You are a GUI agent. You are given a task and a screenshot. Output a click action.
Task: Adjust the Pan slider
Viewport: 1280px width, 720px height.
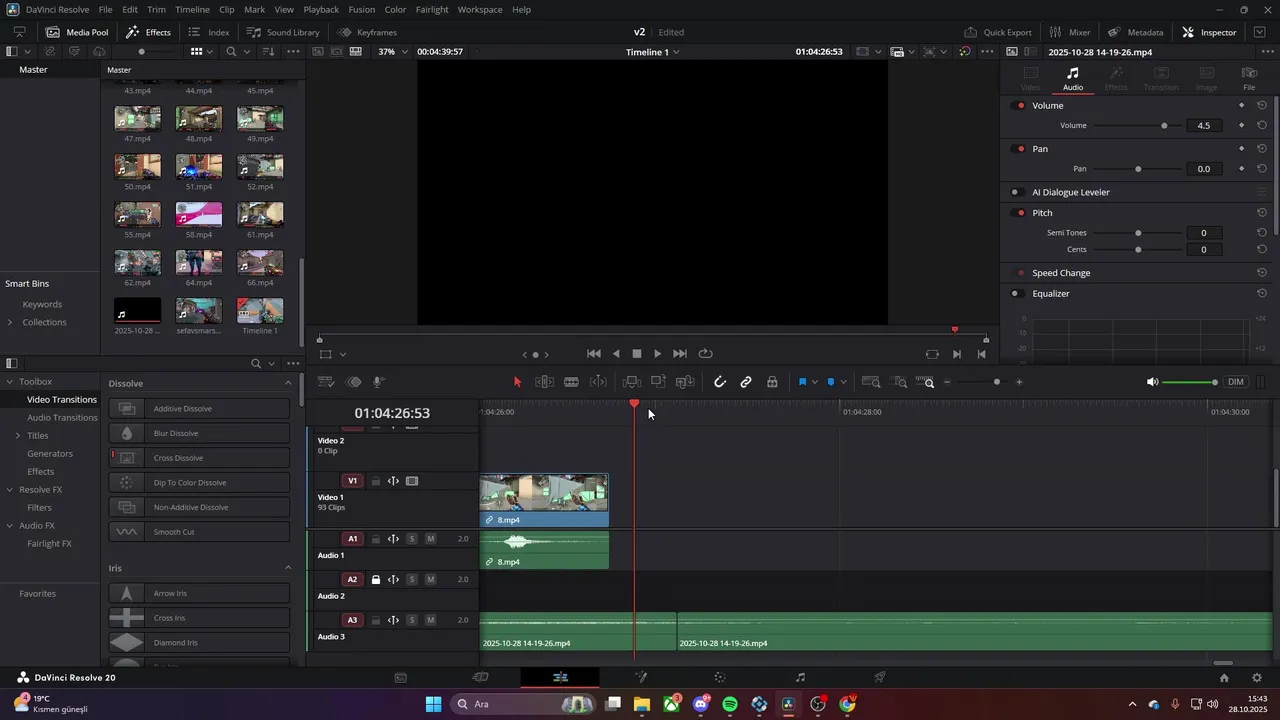[1138, 169]
